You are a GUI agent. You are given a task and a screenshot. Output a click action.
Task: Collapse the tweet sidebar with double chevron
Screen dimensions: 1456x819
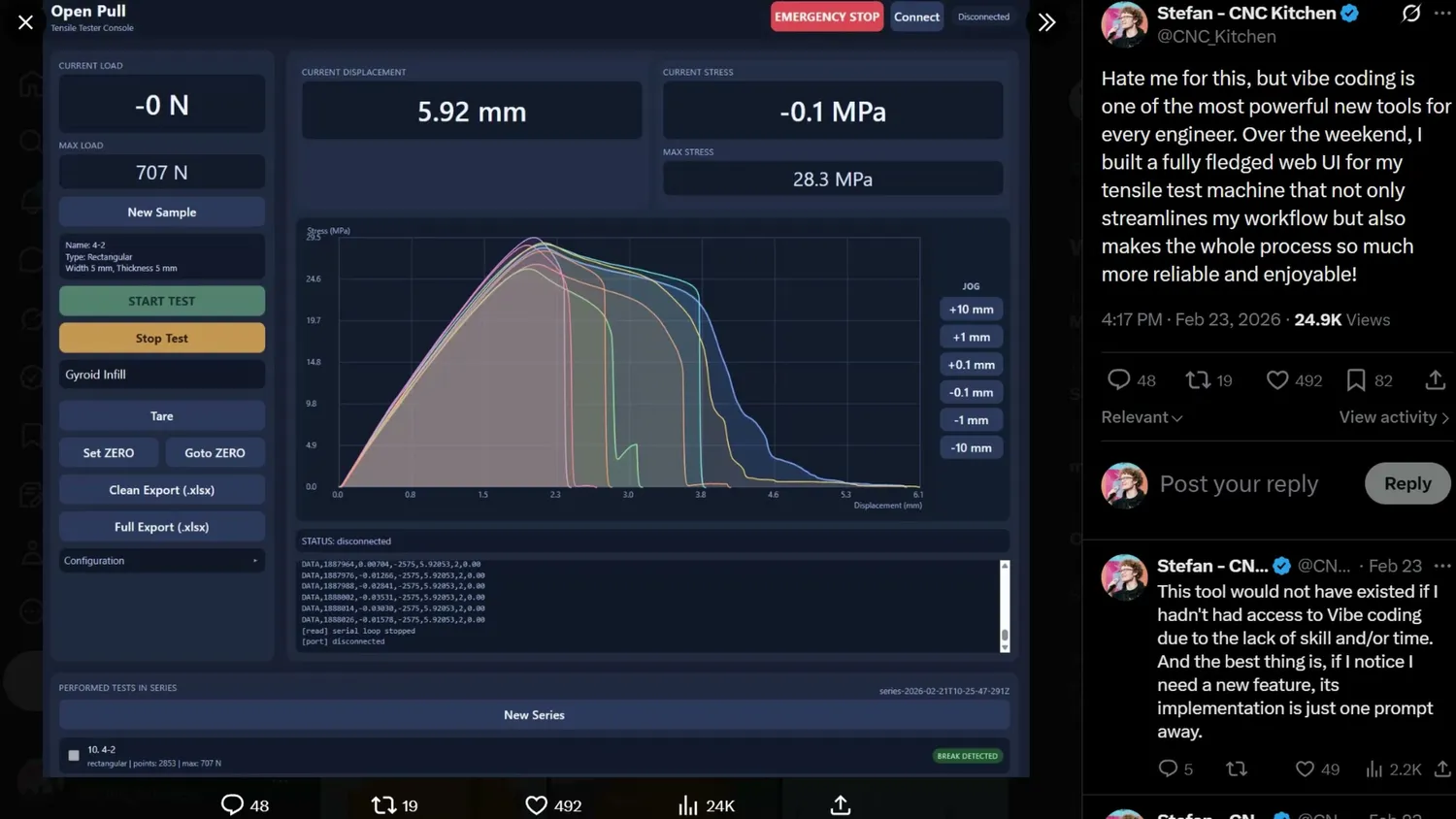[x=1046, y=22]
